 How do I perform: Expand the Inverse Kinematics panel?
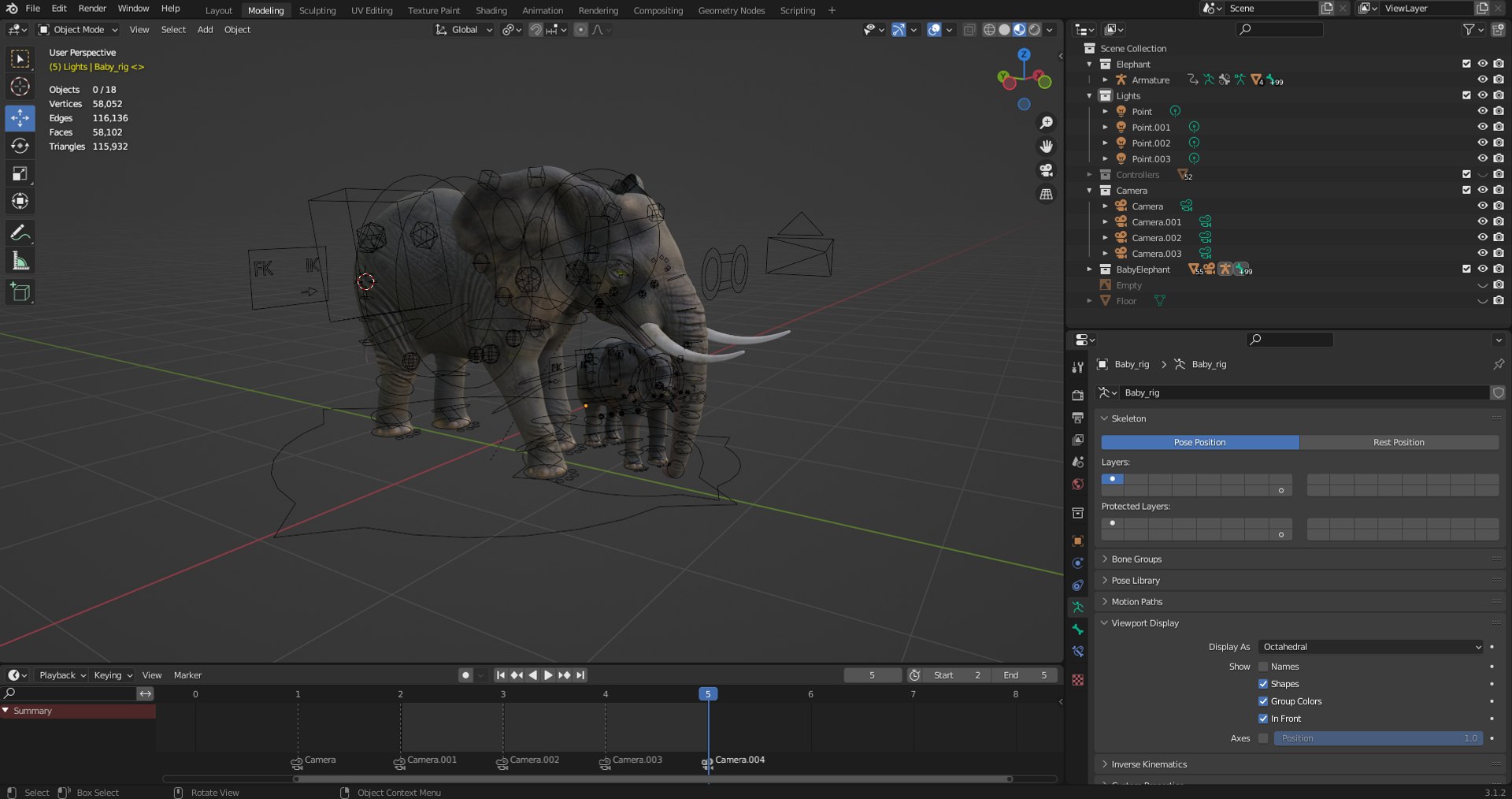1104,764
